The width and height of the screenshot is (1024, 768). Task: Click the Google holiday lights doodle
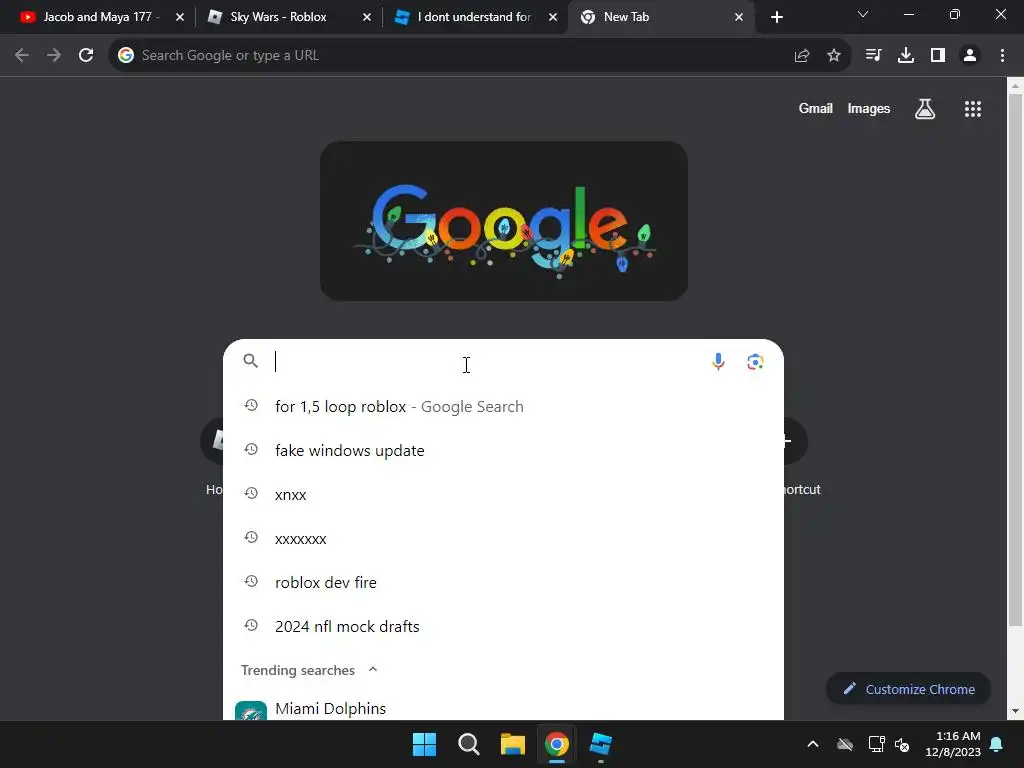(x=504, y=221)
